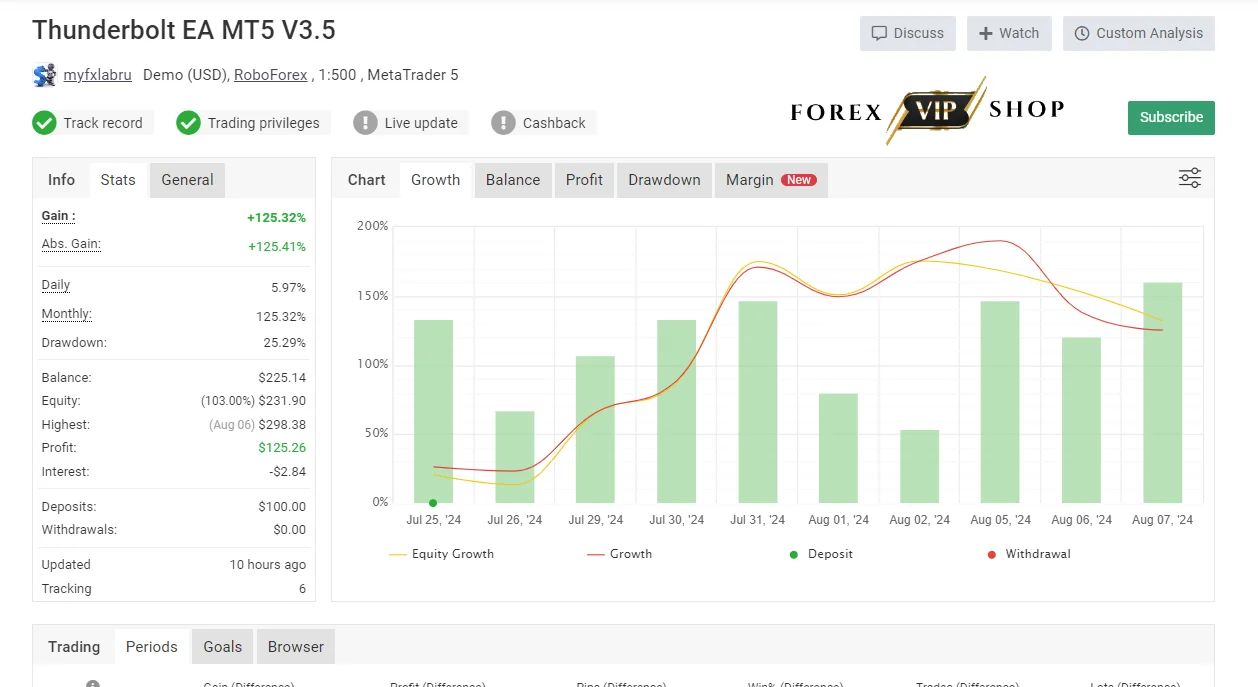Open the Margin chart tab
1258x687 pixels.
pos(771,180)
